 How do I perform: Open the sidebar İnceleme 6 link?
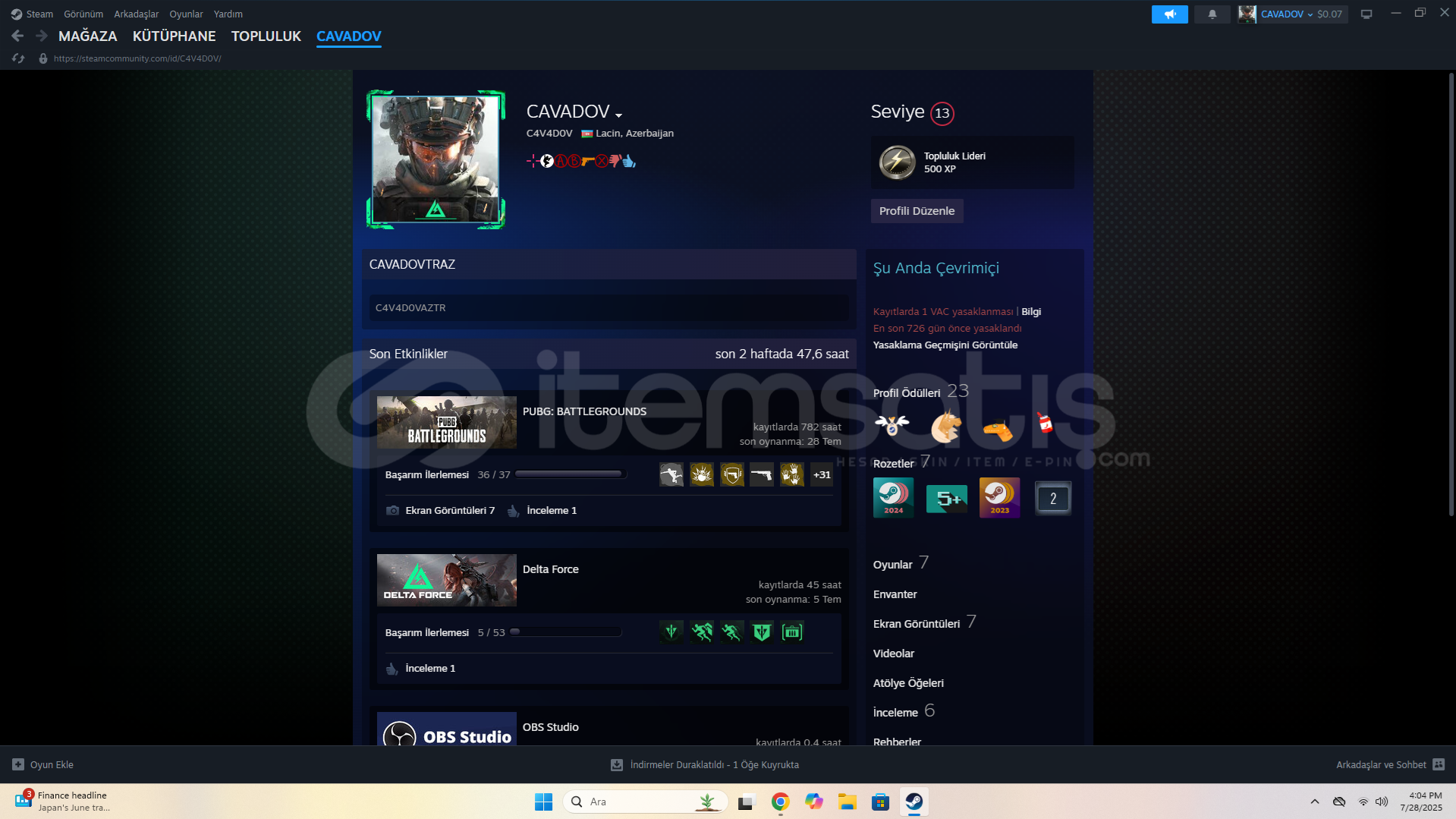pos(904,711)
